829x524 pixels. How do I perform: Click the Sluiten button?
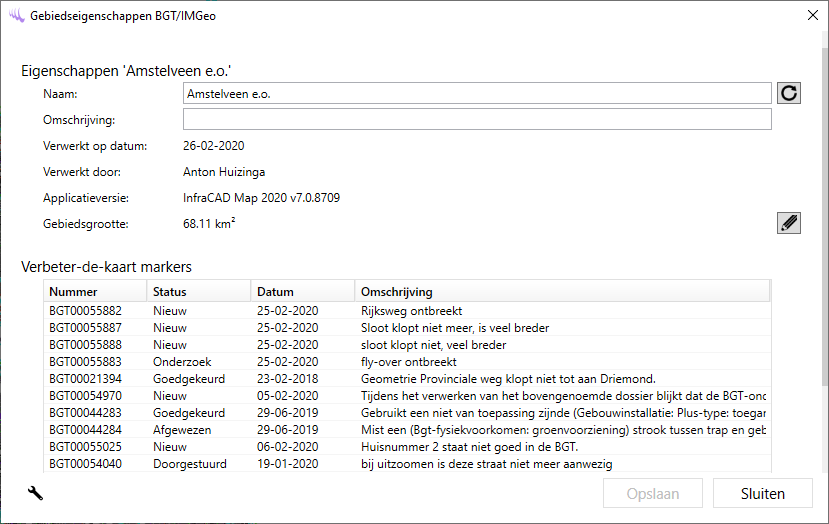(762, 494)
